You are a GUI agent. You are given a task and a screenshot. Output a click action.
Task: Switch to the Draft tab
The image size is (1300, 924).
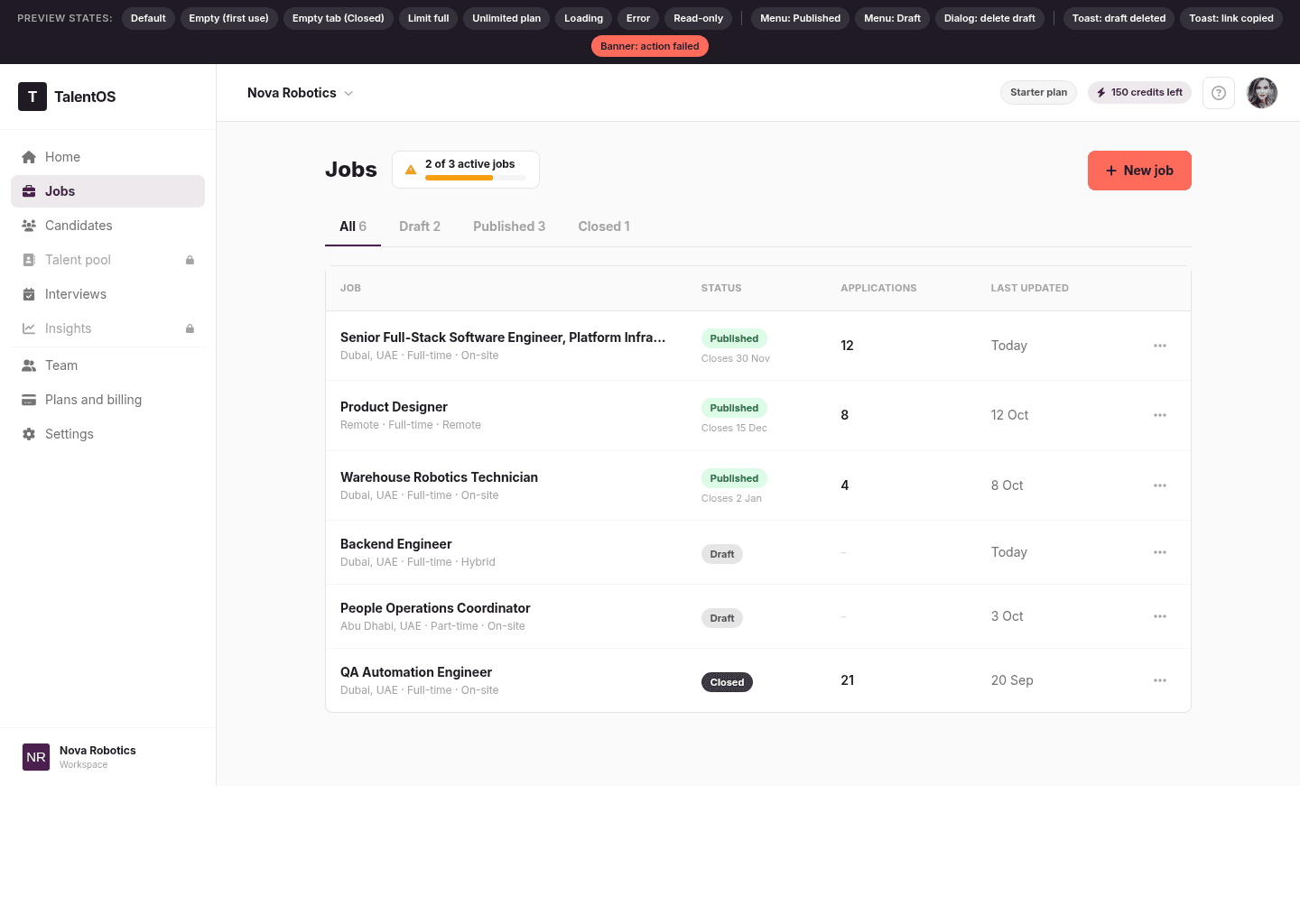click(x=420, y=226)
